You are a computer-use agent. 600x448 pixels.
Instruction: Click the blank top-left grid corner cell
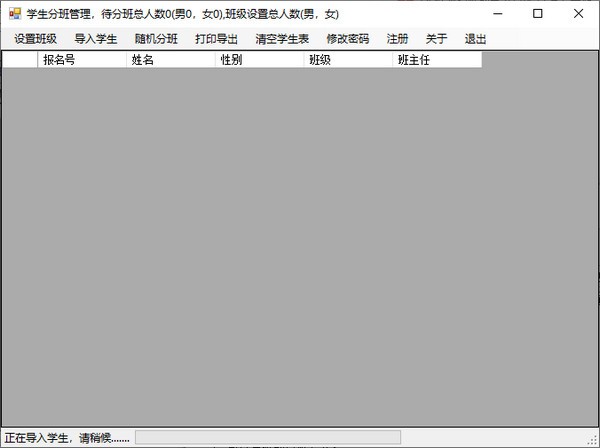pos(20,60)
